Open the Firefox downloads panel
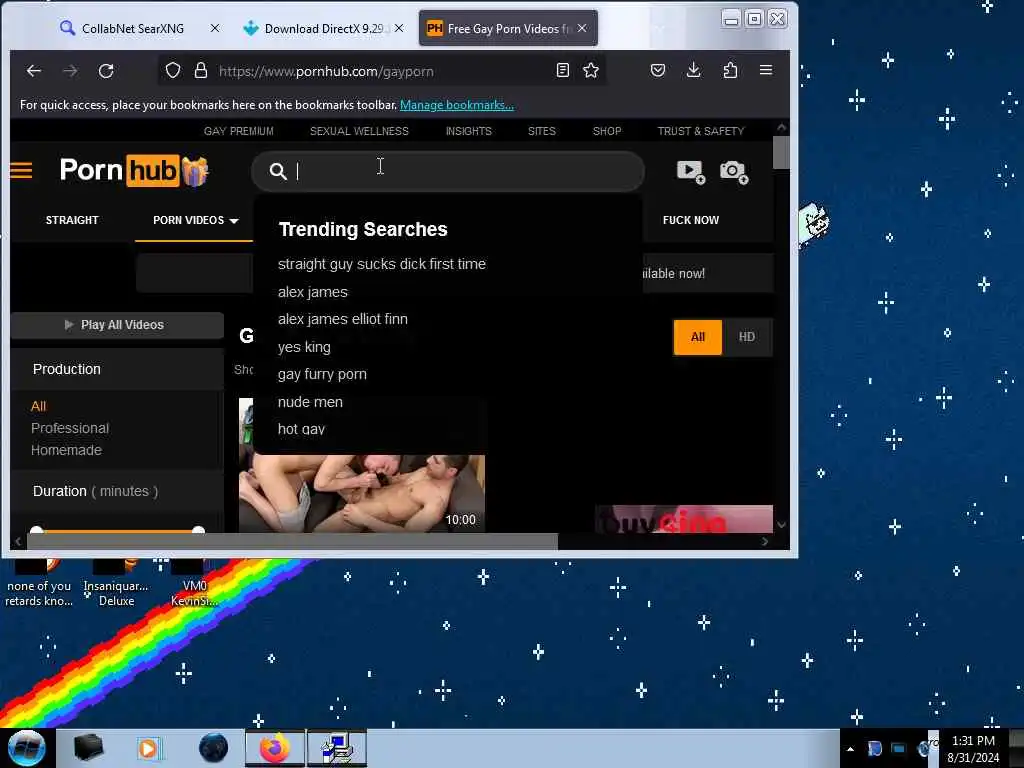Screen dimensions: 1024x768 [x=694, y=71]
